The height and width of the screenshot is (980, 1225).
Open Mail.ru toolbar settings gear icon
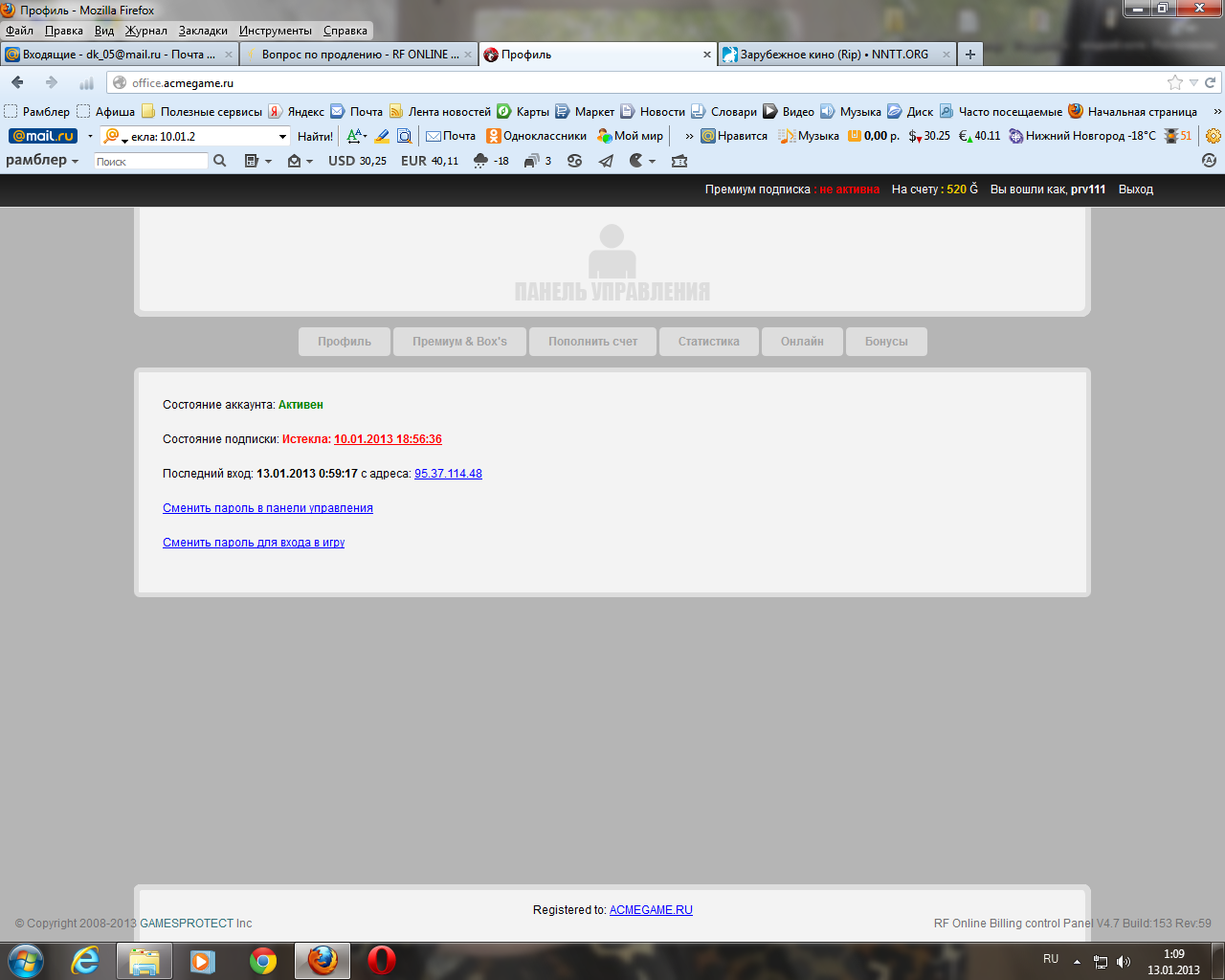point(1214,136)
